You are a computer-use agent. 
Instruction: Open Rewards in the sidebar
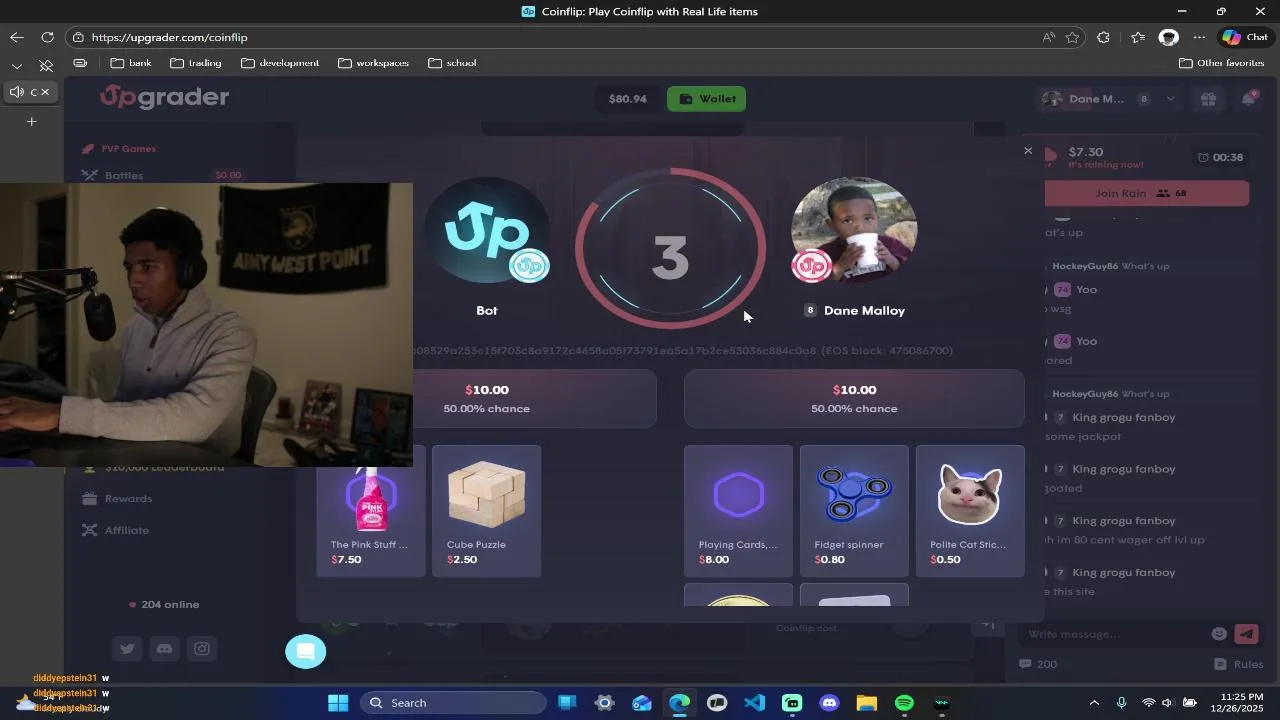[128, 499]
